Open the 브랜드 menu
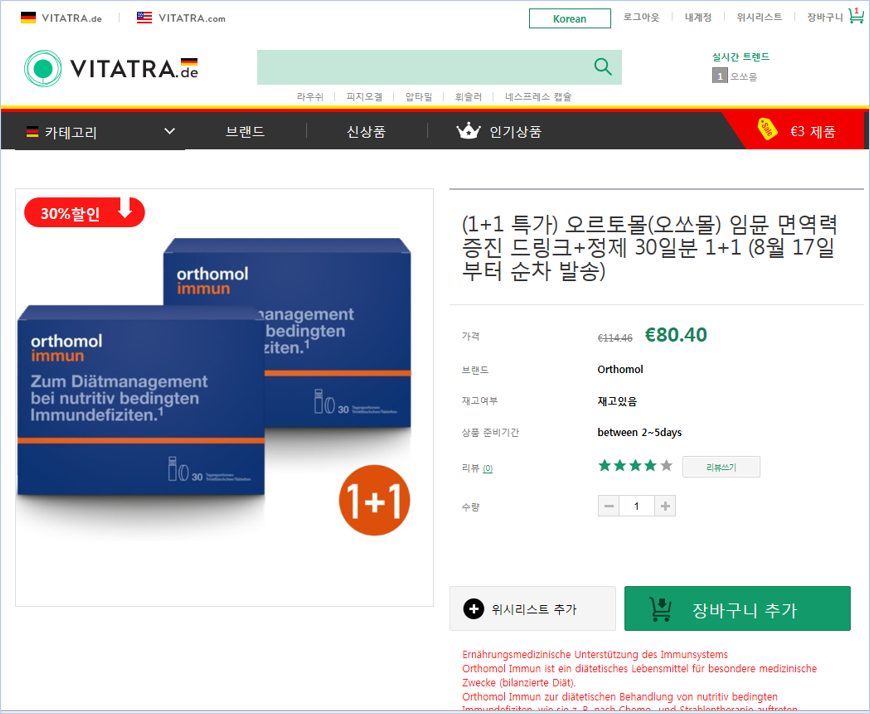Screen dimensions: 870x714 [x=245, y=131]
